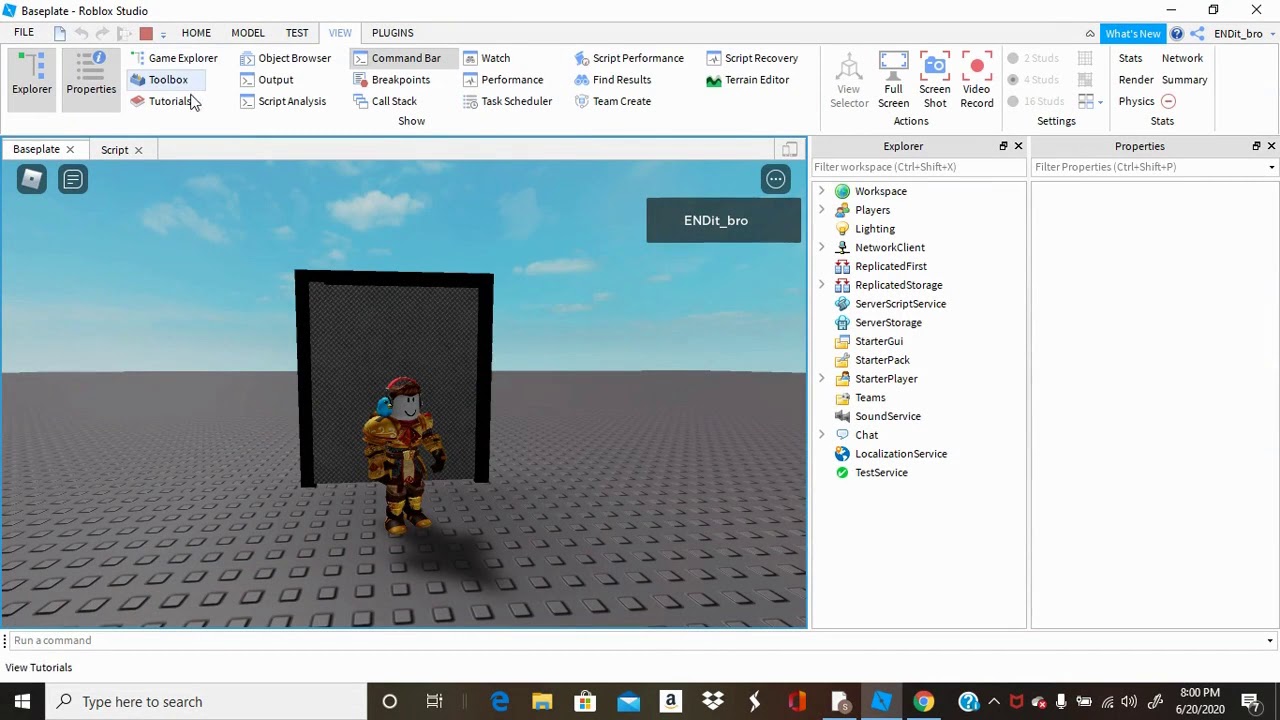Show the Call Stack window
This screenshot has width=1280, height=720.
pos(385,101)
